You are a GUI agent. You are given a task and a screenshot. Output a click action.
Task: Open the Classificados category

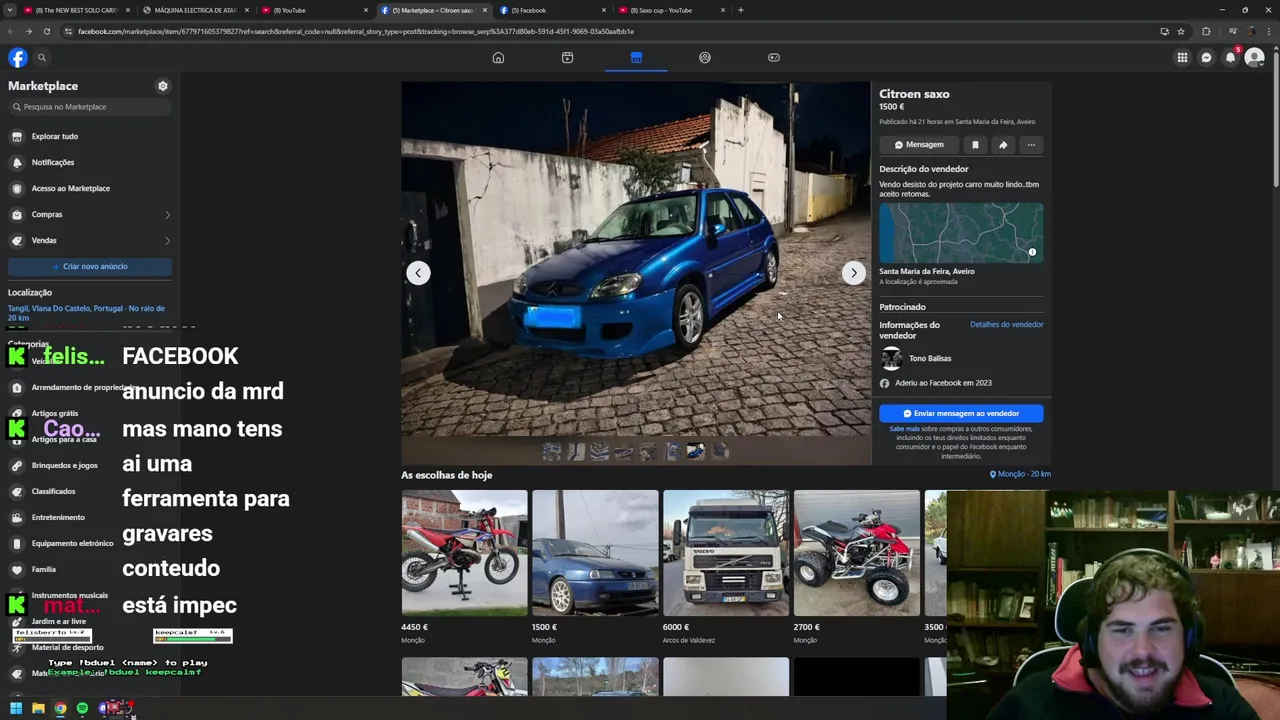[53, 491]
